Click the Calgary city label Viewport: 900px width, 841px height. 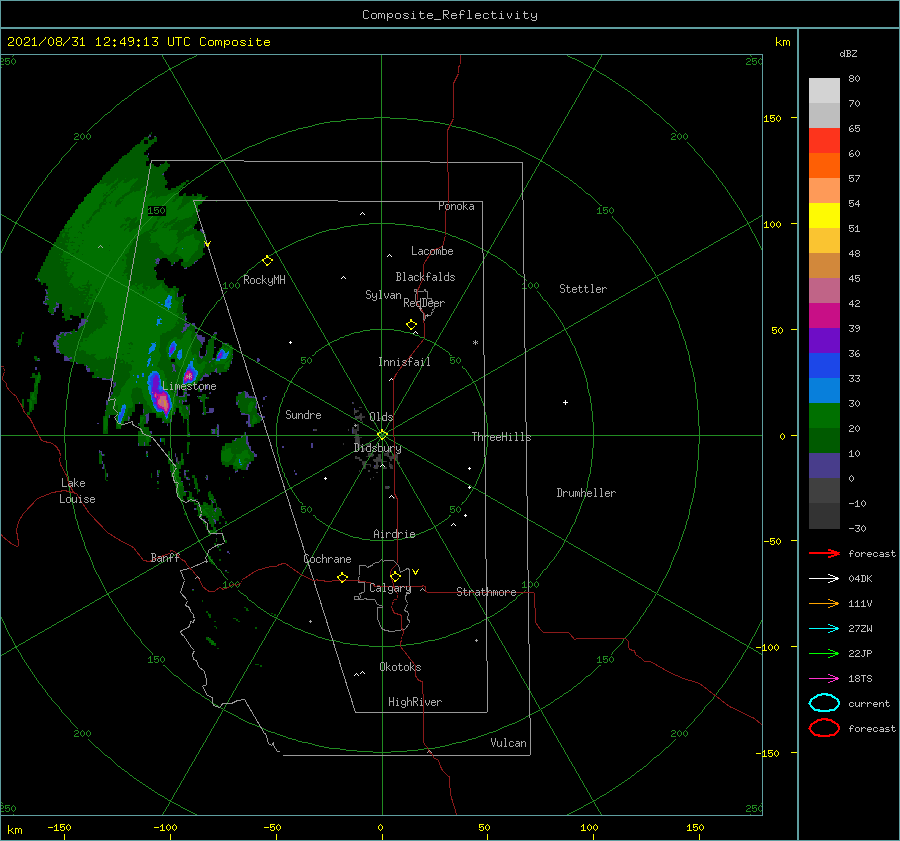[x=390, y=588]
